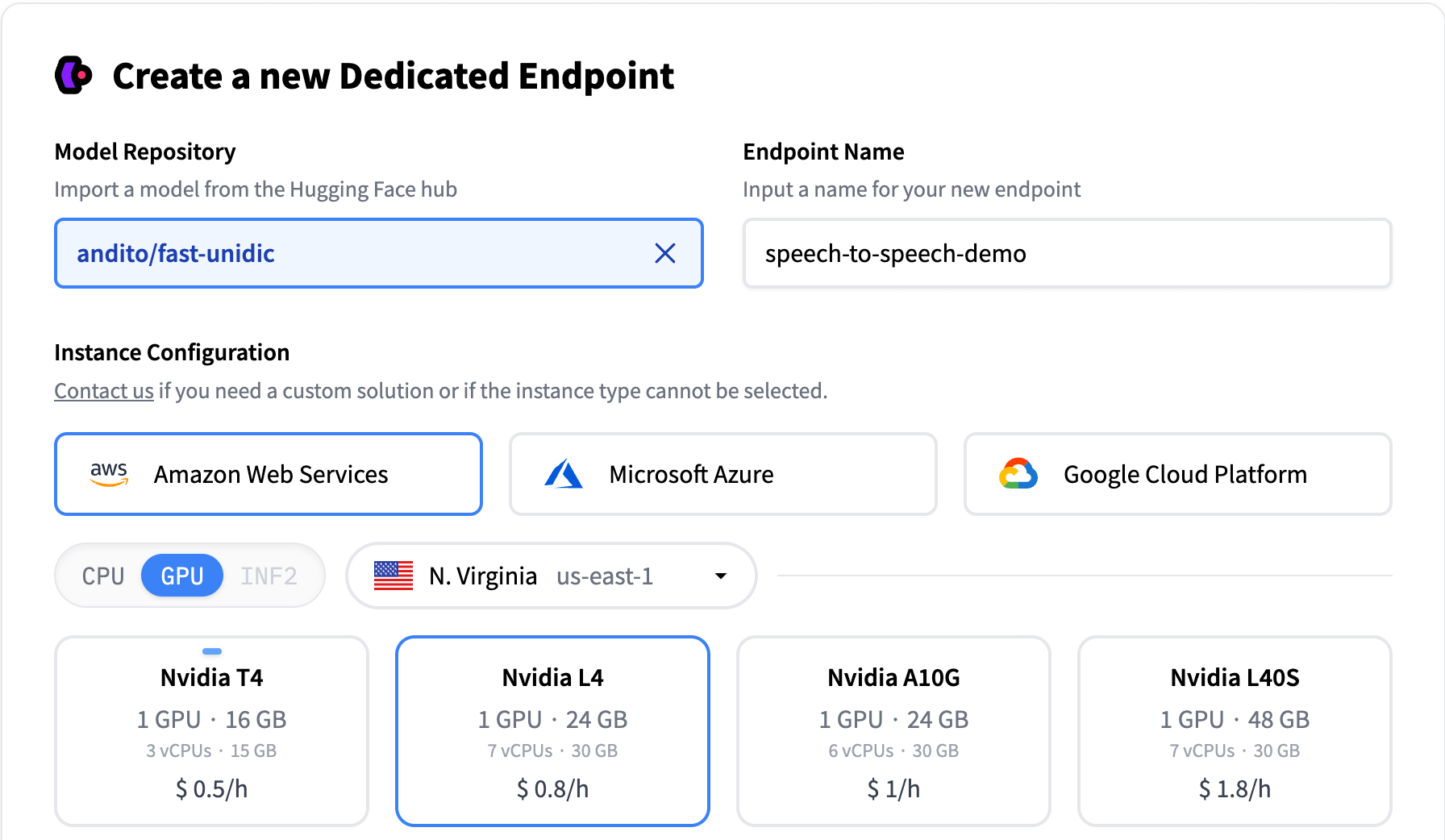1445x840 pixels.
Task: Select the Nvidia T4 instance
Action: [210, 730]
